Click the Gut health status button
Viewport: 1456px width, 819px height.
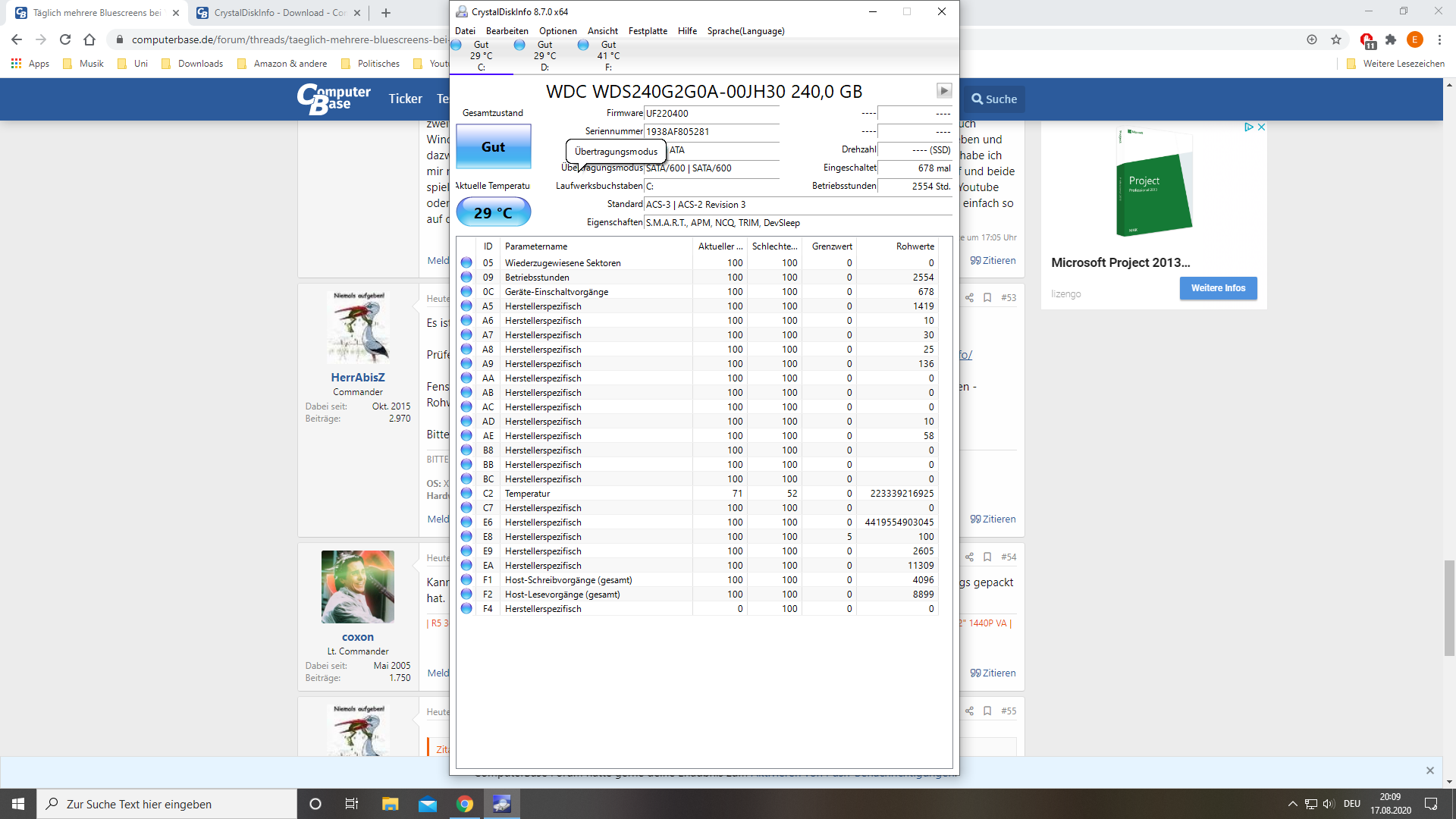(493, 147)
